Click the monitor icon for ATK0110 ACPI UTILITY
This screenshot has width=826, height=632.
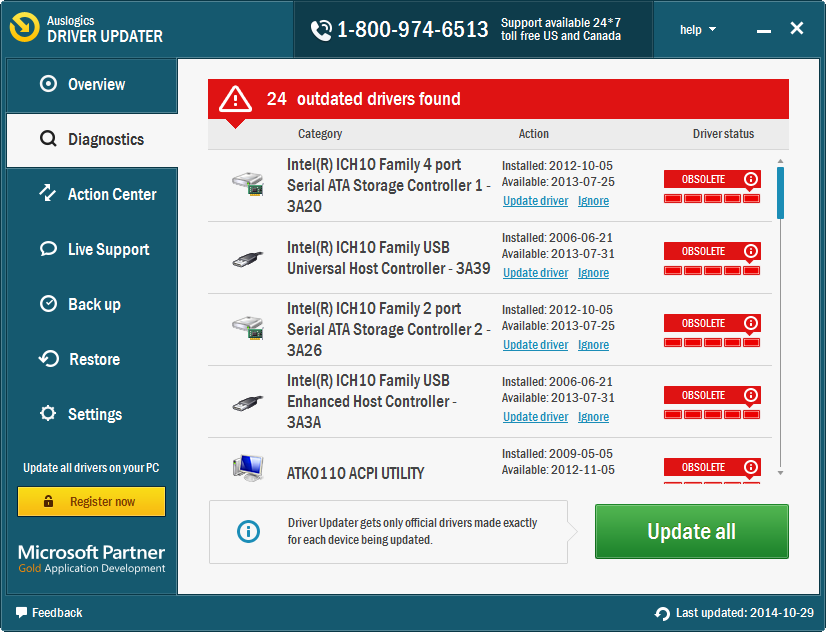[x=248, y=468]
